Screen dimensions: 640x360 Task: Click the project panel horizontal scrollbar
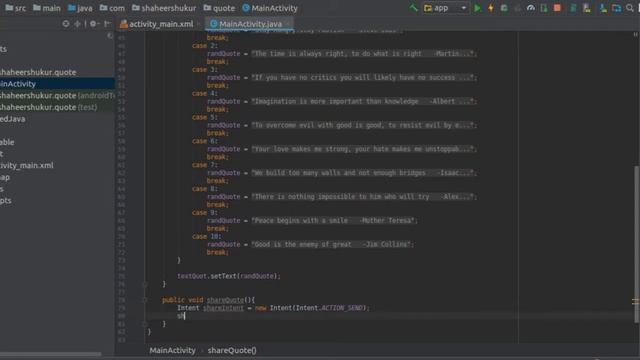[x=51, y=354]
